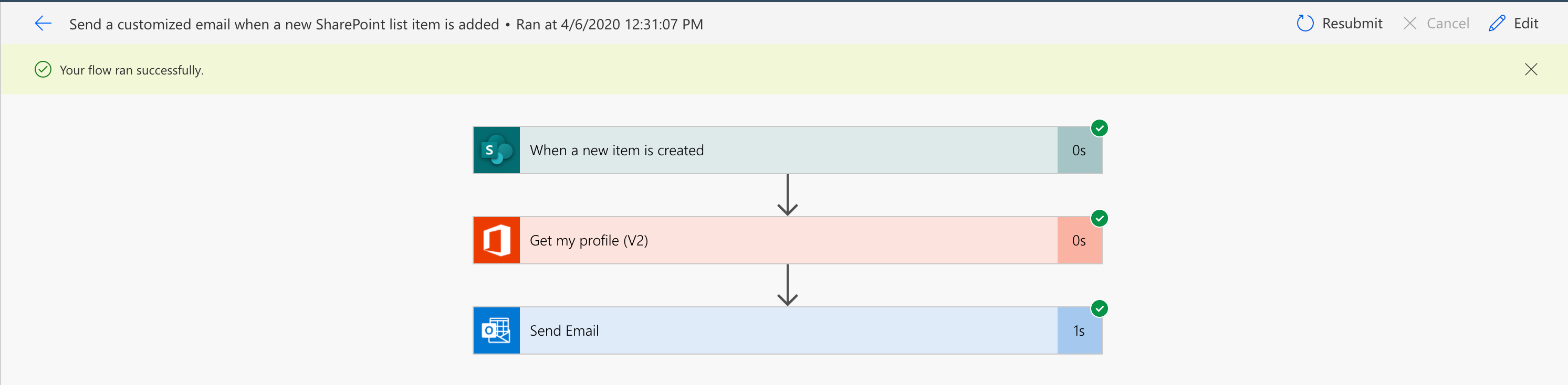Click the success checkmark on Send Email

point(1100,308)
